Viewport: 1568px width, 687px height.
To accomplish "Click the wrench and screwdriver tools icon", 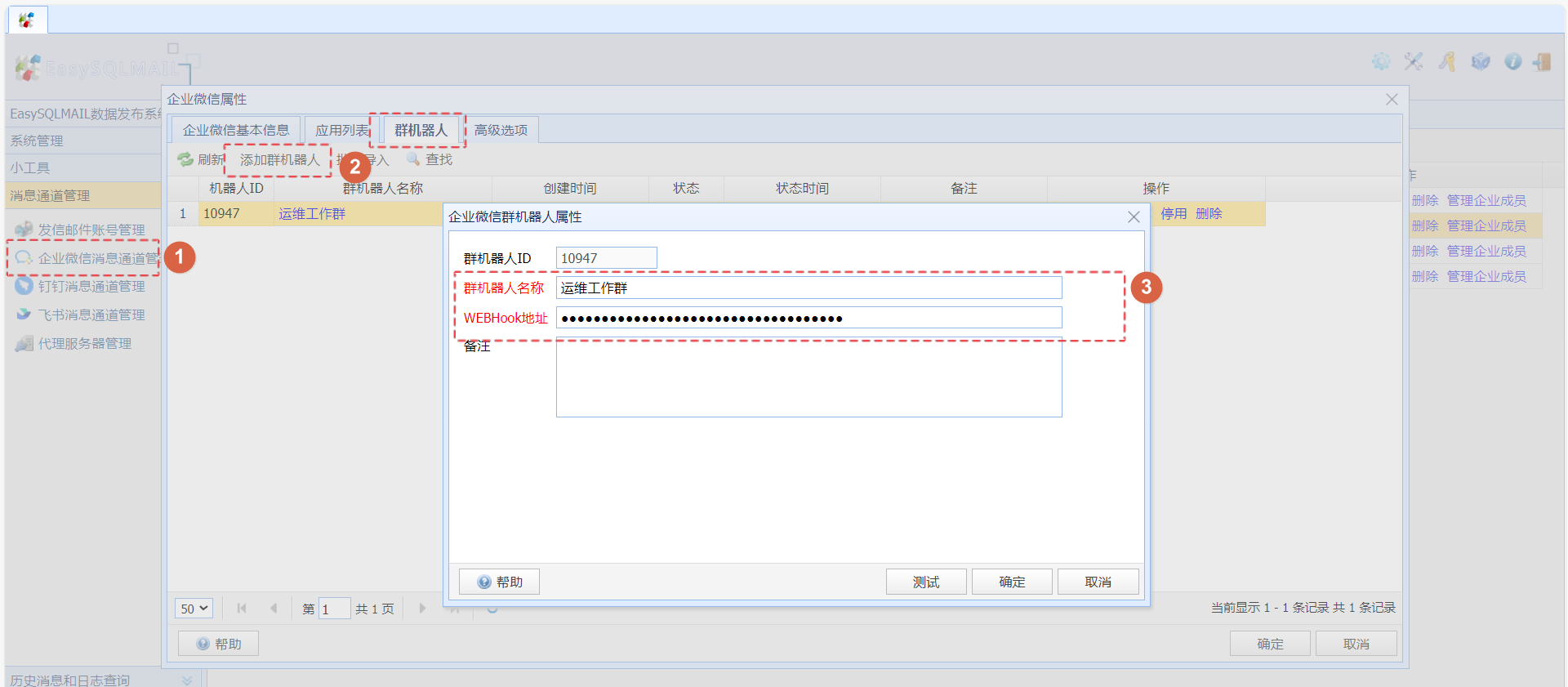I will pos(1414,61).
